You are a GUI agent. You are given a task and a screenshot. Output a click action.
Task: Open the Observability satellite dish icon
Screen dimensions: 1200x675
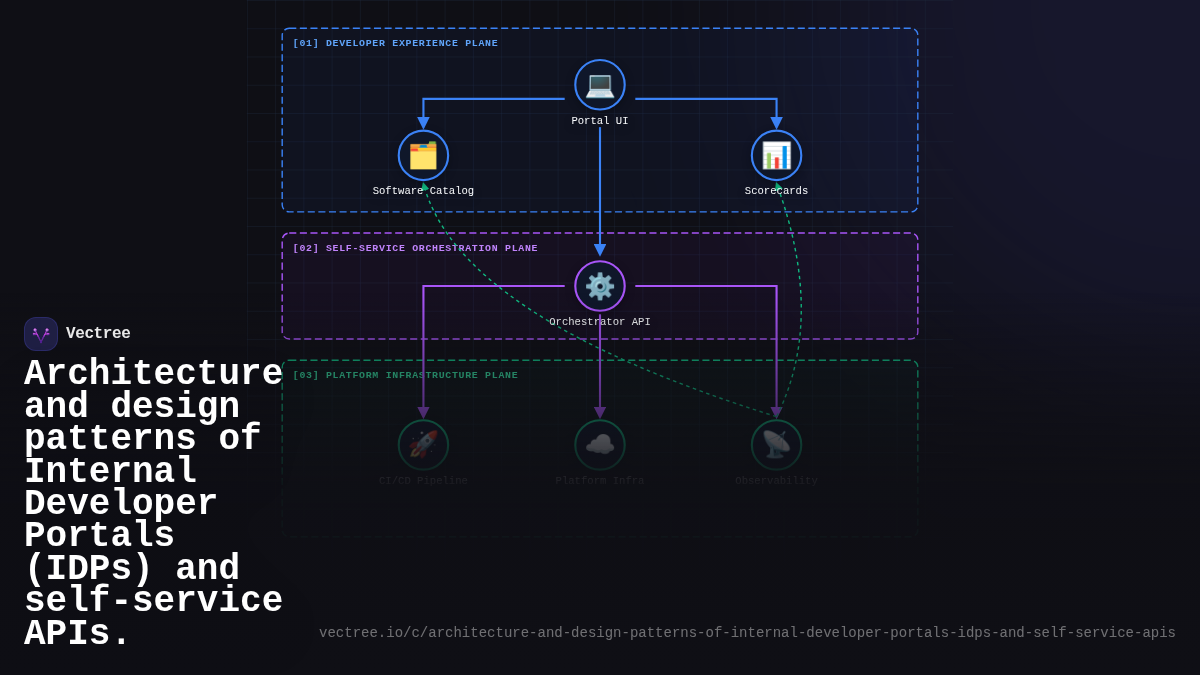[777, 444]
